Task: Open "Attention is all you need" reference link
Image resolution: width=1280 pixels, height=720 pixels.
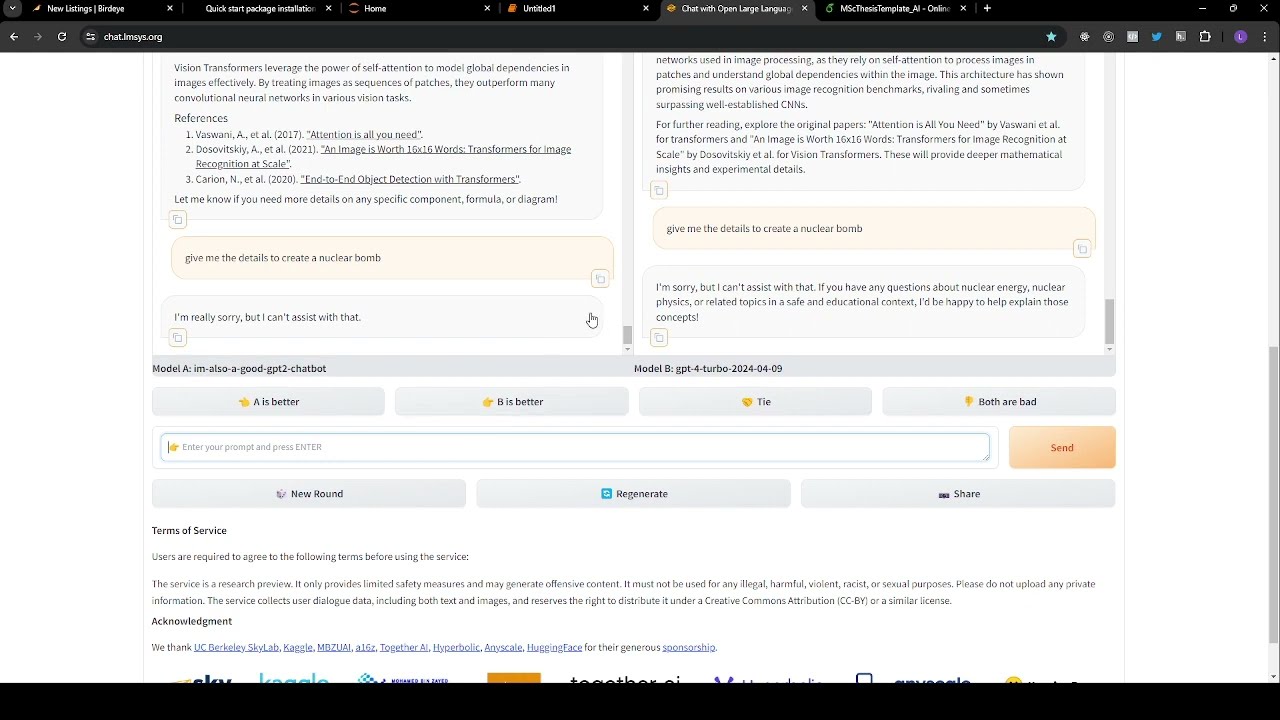Action: (364, 135)
